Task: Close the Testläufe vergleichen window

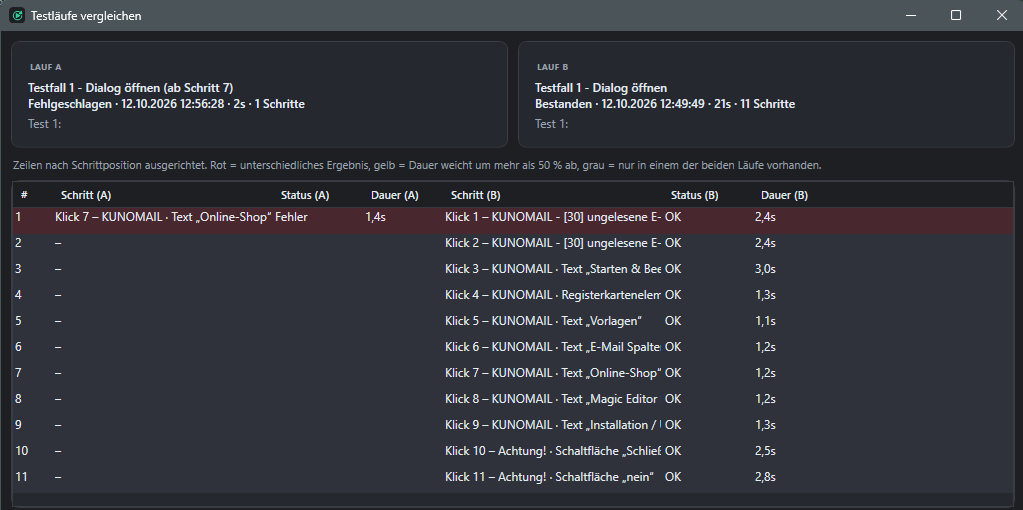Action: 1001,16
